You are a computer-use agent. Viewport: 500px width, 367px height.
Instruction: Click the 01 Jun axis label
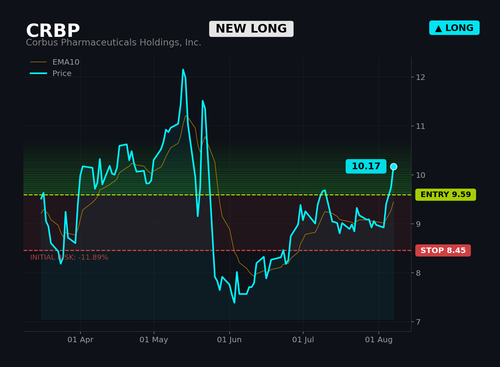[x=229, y=340]
